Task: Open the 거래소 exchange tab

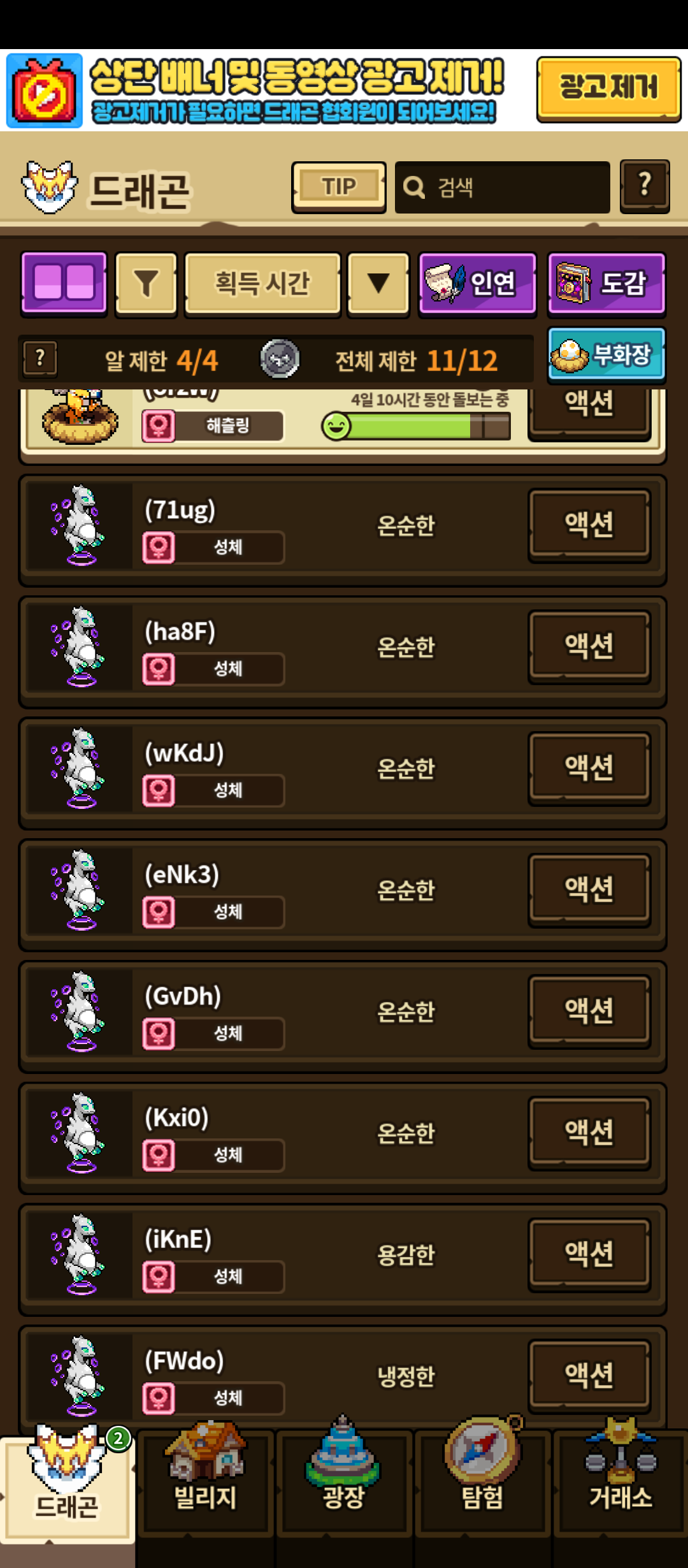Action: pos(620,1479)
